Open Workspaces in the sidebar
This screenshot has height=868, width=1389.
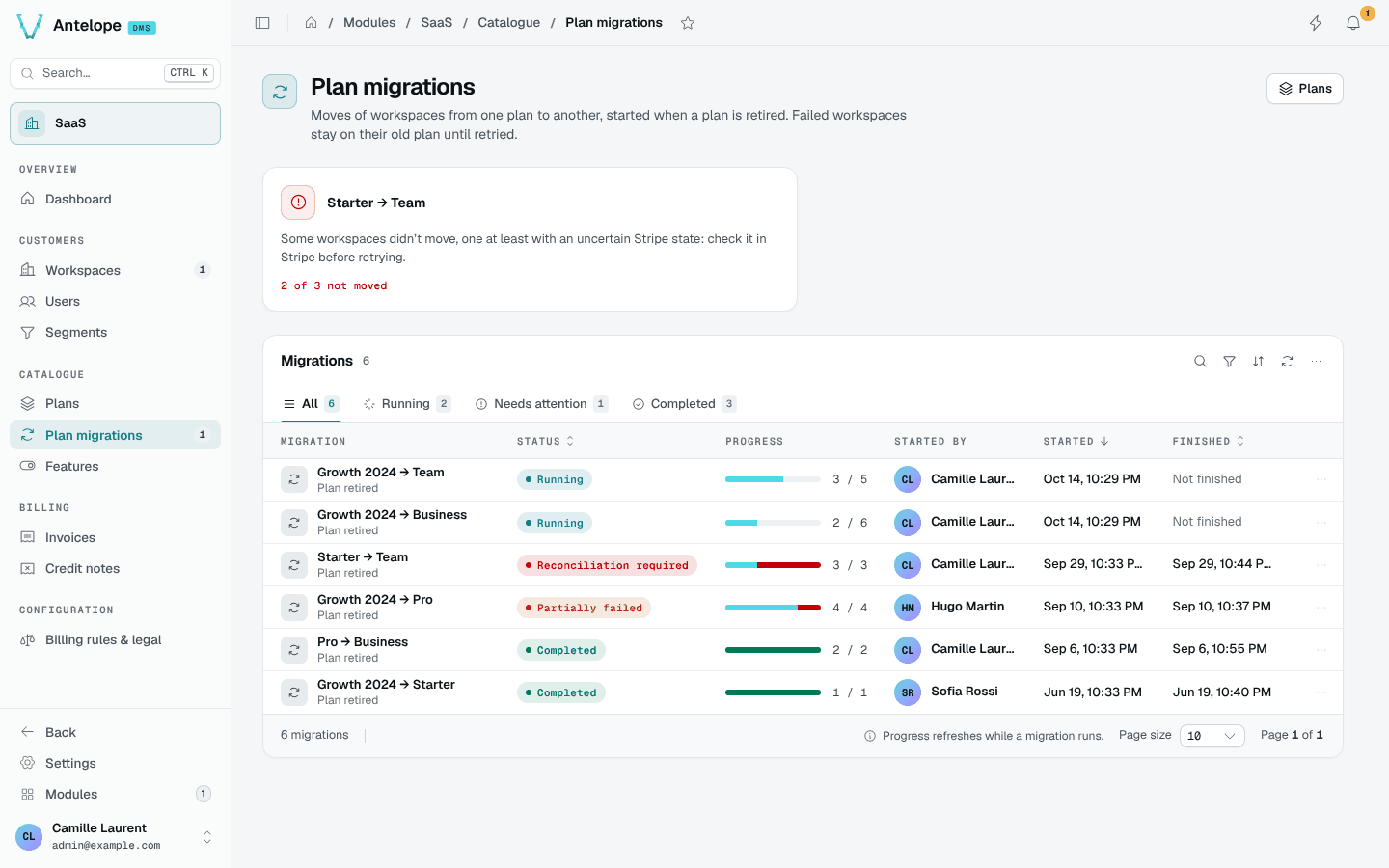(x=116, y=270)
